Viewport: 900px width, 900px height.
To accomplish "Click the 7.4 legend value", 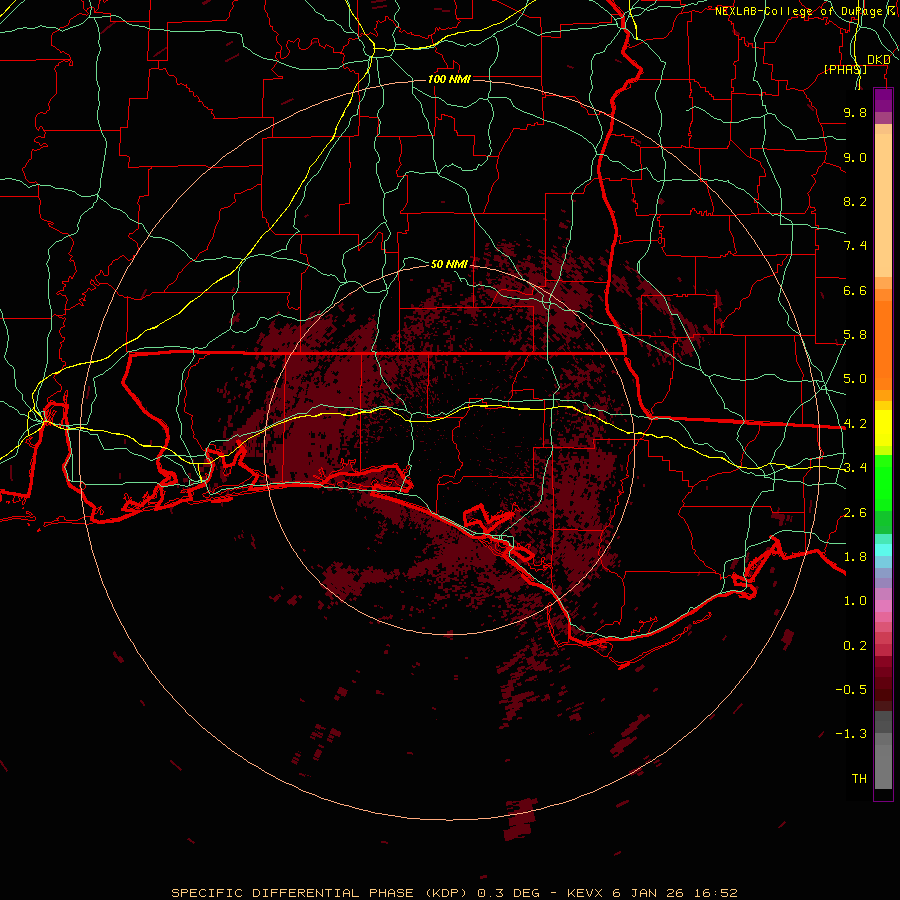I will (855, 246).
